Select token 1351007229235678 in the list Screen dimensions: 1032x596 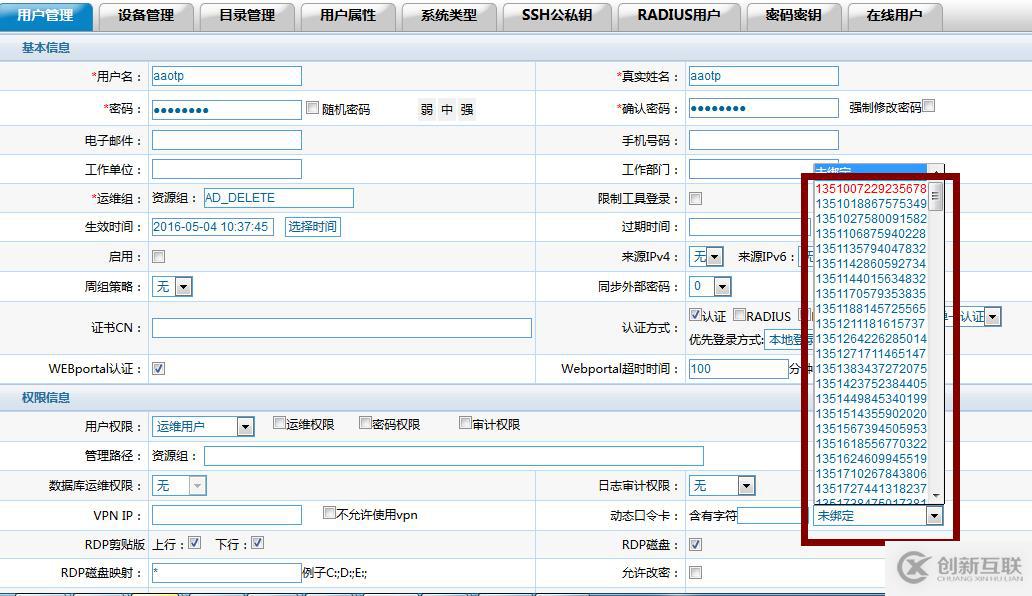(871, 189)
